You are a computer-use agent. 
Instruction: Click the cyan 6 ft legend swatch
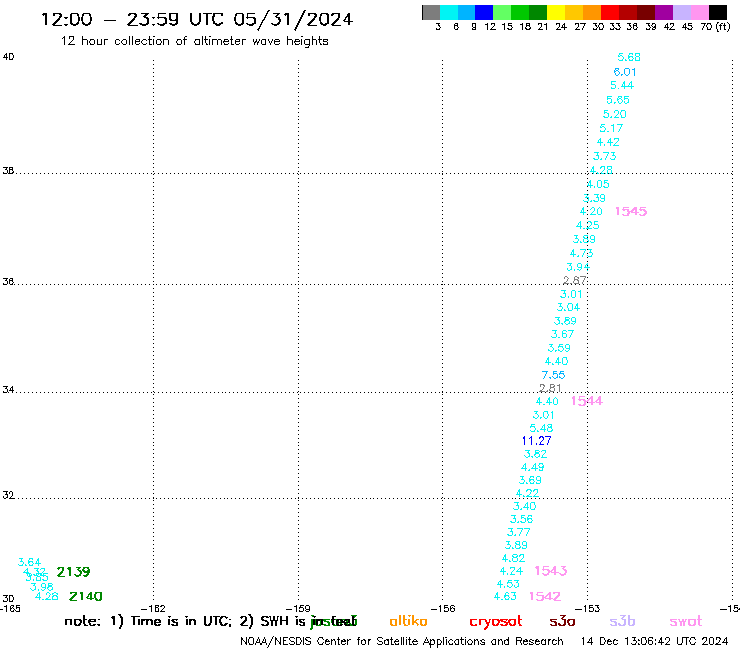pyautogui.click(x=449, y=13)
